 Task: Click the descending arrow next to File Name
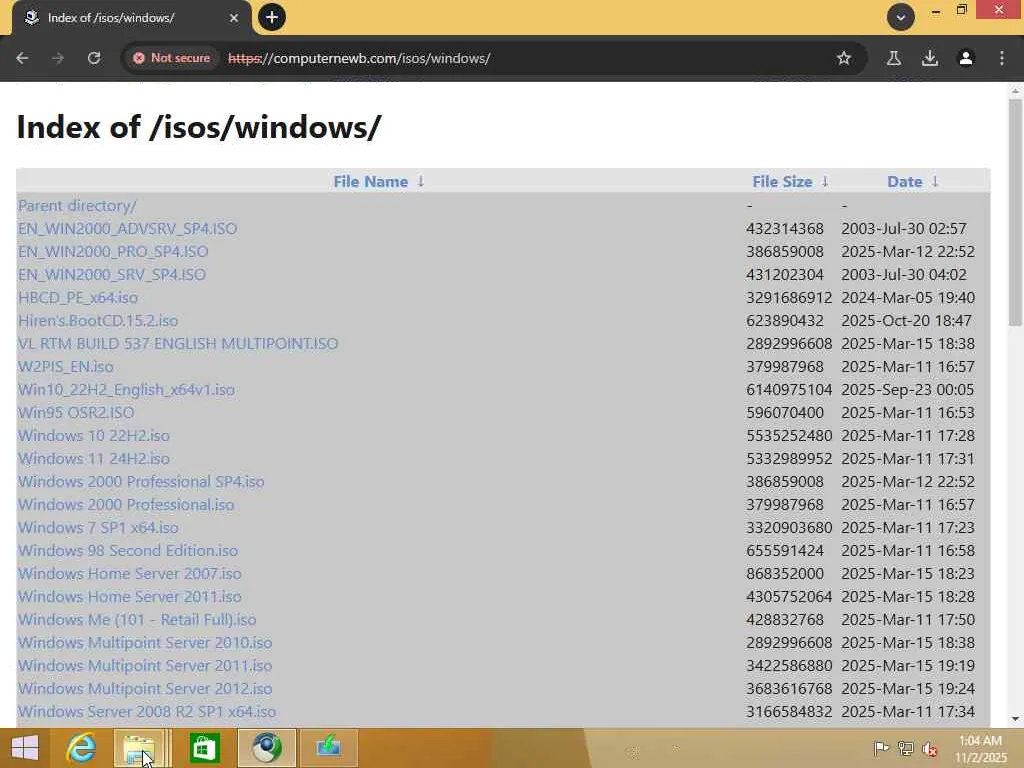[421, 182]
